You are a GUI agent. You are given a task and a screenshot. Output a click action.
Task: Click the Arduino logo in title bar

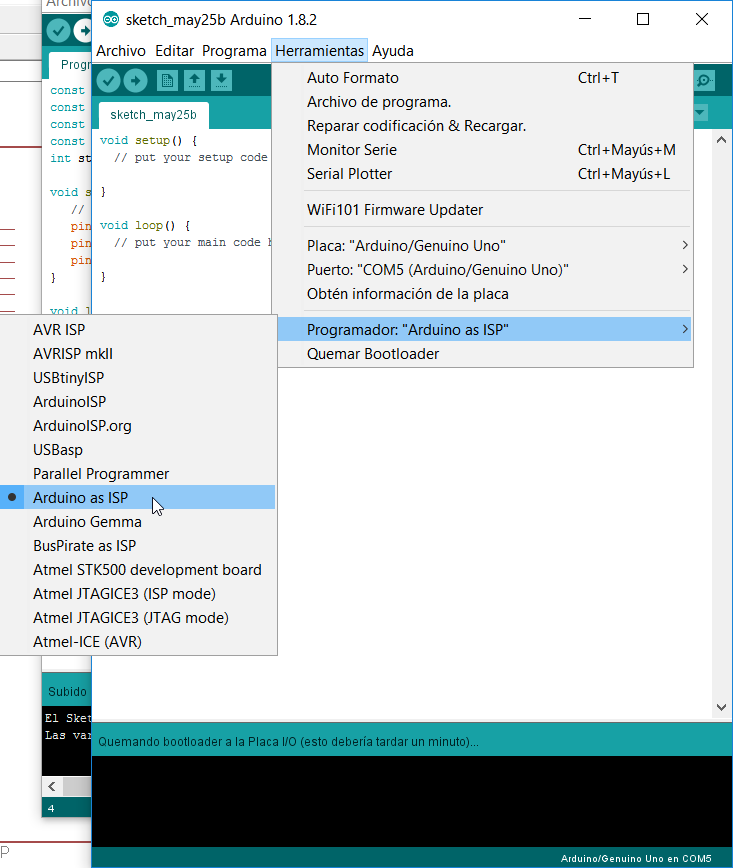pos(111,20)
